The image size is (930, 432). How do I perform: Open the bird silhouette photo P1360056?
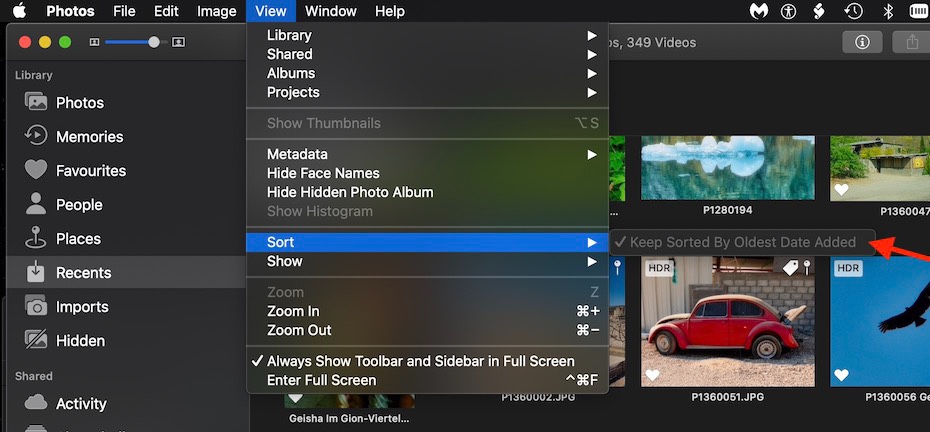tap(880, 321)
